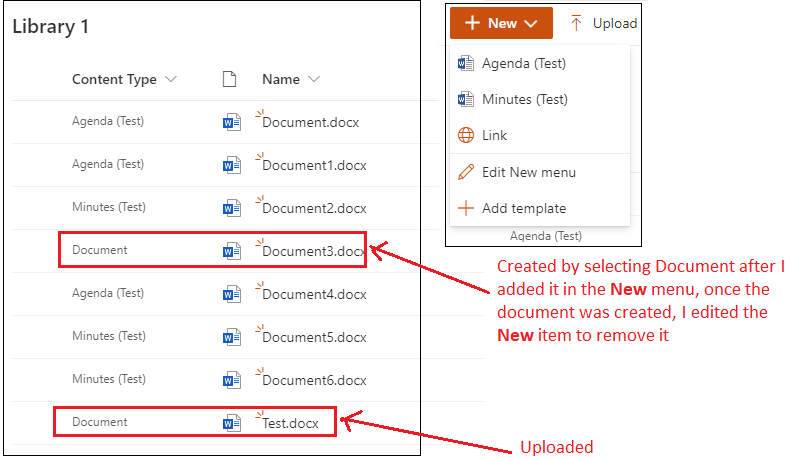Viewport: 788px width, 459px height.
Task: Click Agenda (Test) content type of Document4.docx
Action: [x=108, y=293]
